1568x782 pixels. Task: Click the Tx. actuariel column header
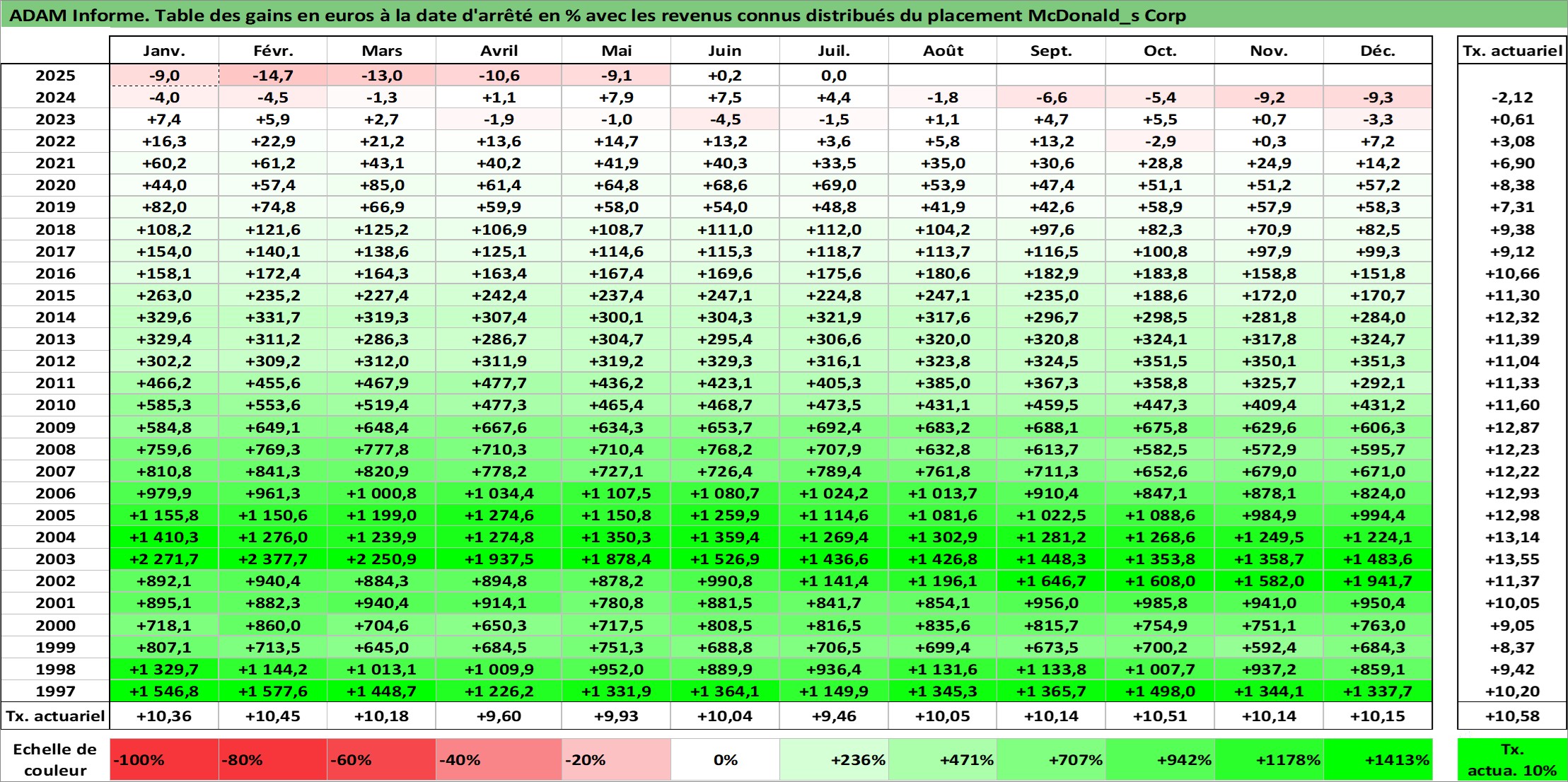(x=1512, y=50)
